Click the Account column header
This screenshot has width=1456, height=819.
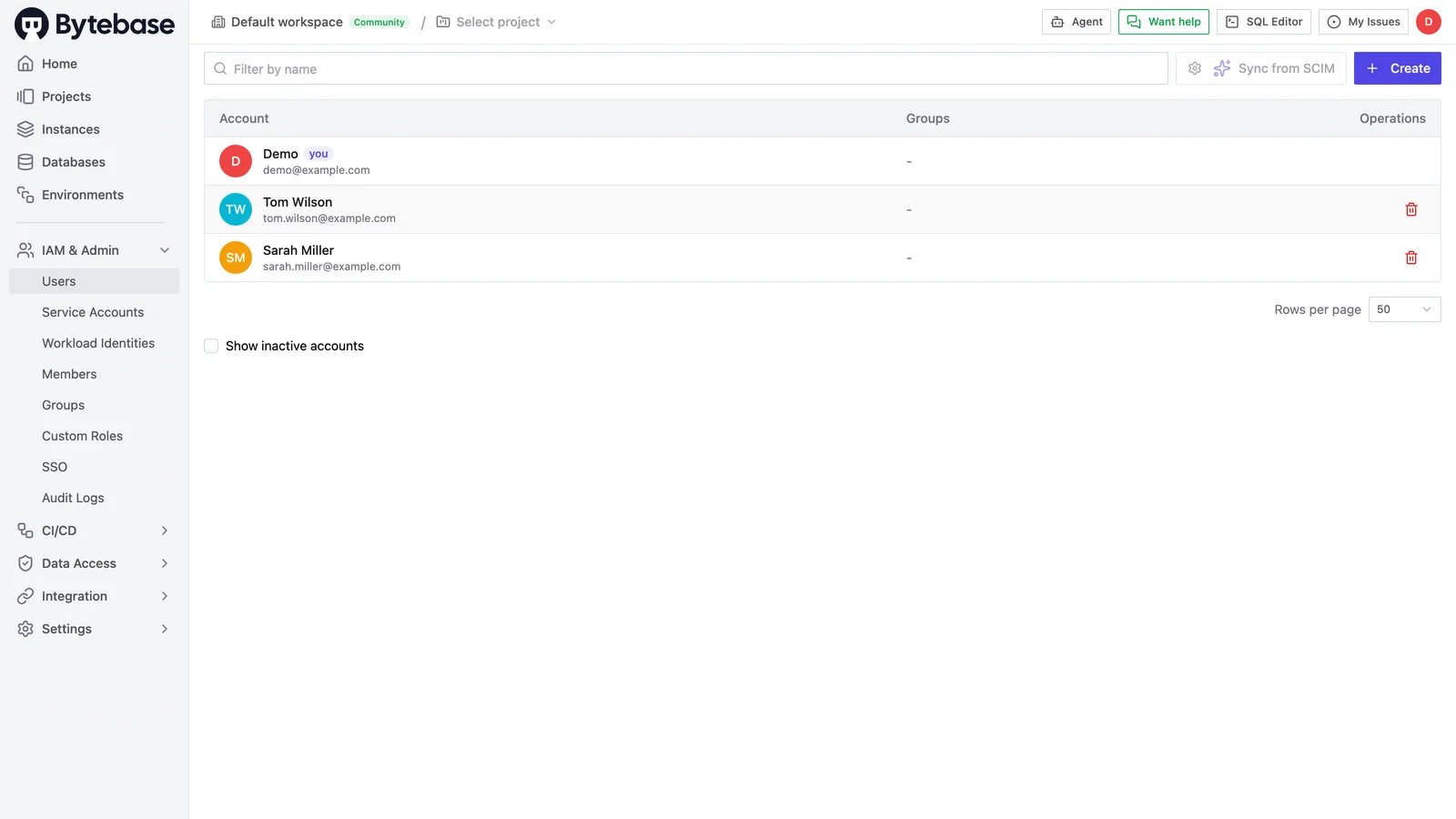[x=244, y=118]
